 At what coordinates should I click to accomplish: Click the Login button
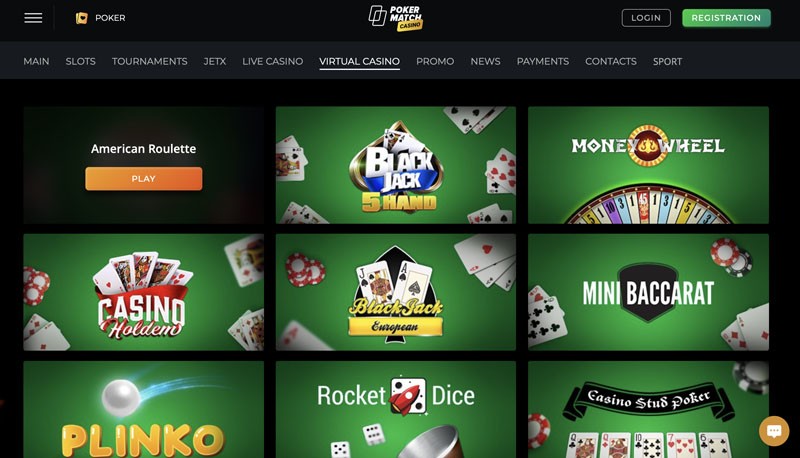[646, 18]
